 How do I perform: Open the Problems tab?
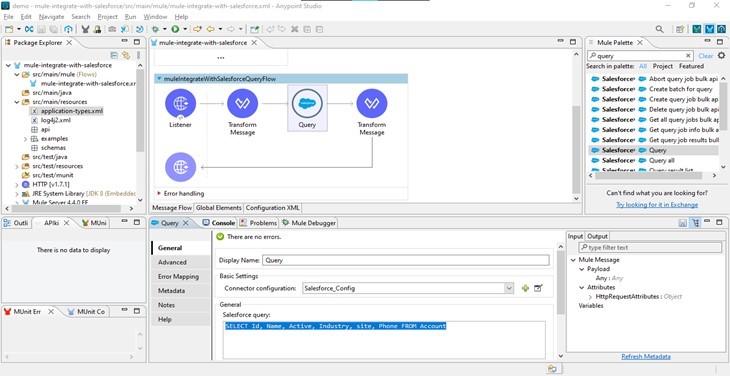(x=258, y=223)
